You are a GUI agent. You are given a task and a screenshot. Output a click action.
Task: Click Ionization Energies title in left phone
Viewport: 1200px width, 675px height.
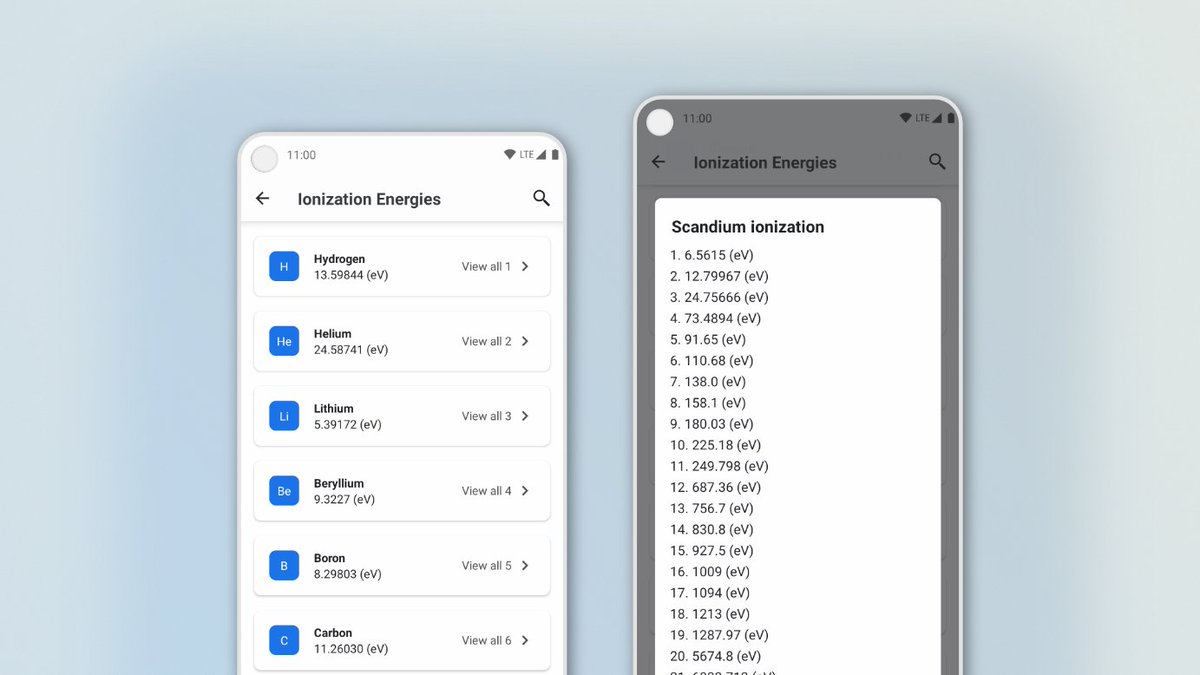(x=369, y=199)
